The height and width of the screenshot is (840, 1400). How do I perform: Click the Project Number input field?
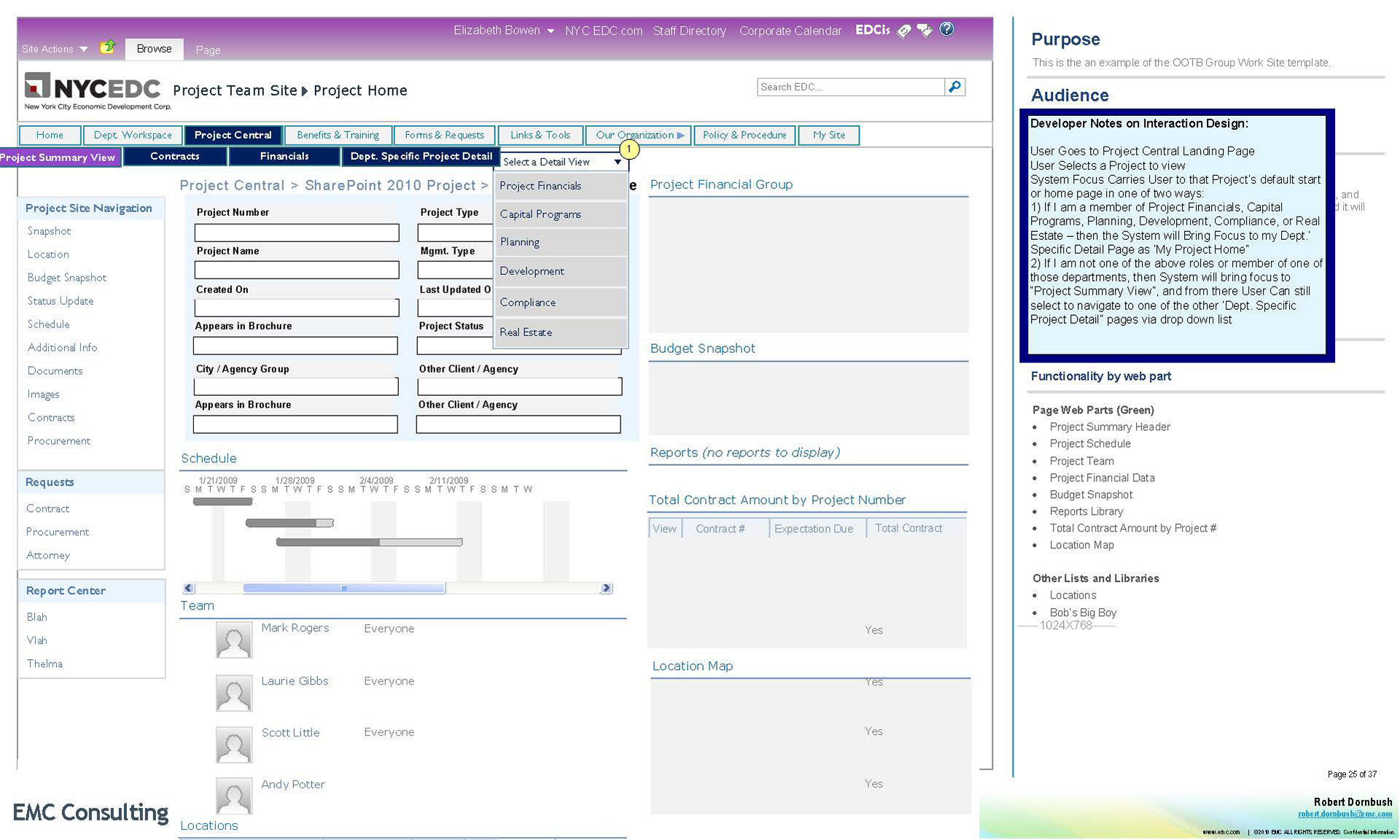click(297, 233)
